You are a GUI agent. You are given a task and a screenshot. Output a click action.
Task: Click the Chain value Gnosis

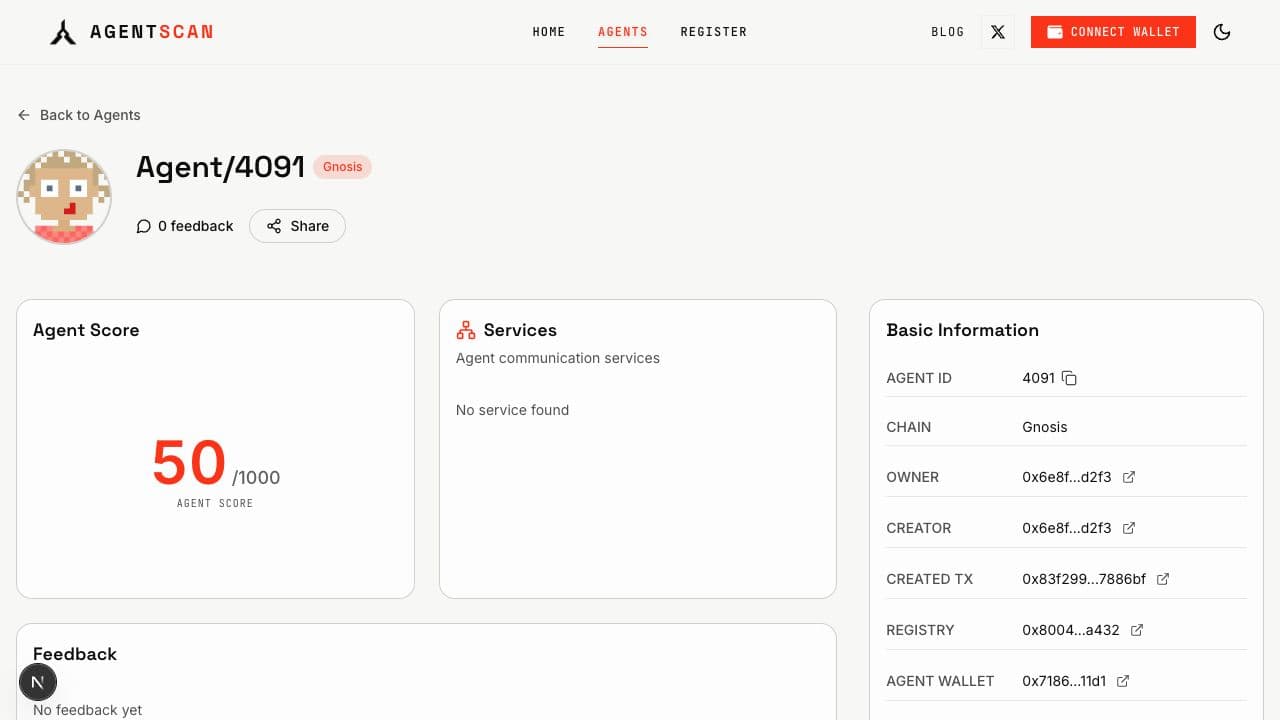click(1045, 427)
